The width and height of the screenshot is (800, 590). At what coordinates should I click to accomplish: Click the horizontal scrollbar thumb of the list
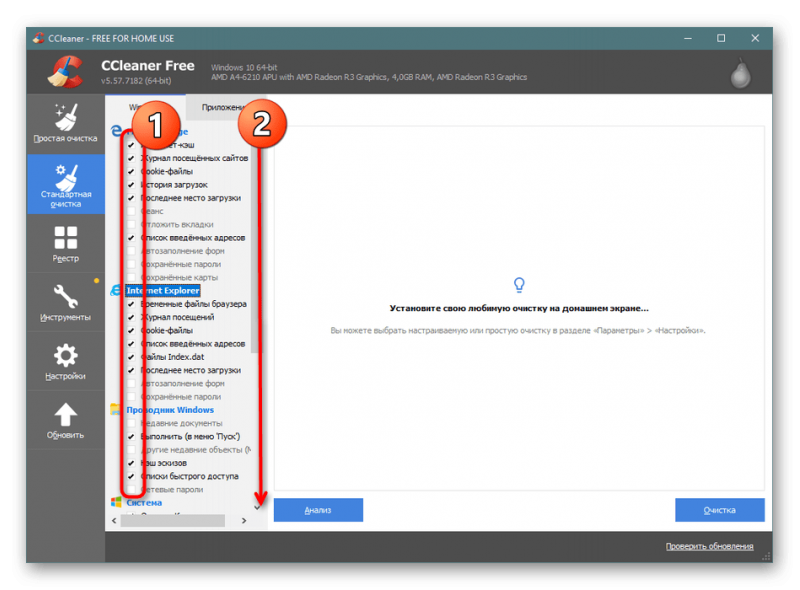coord(172,521)
